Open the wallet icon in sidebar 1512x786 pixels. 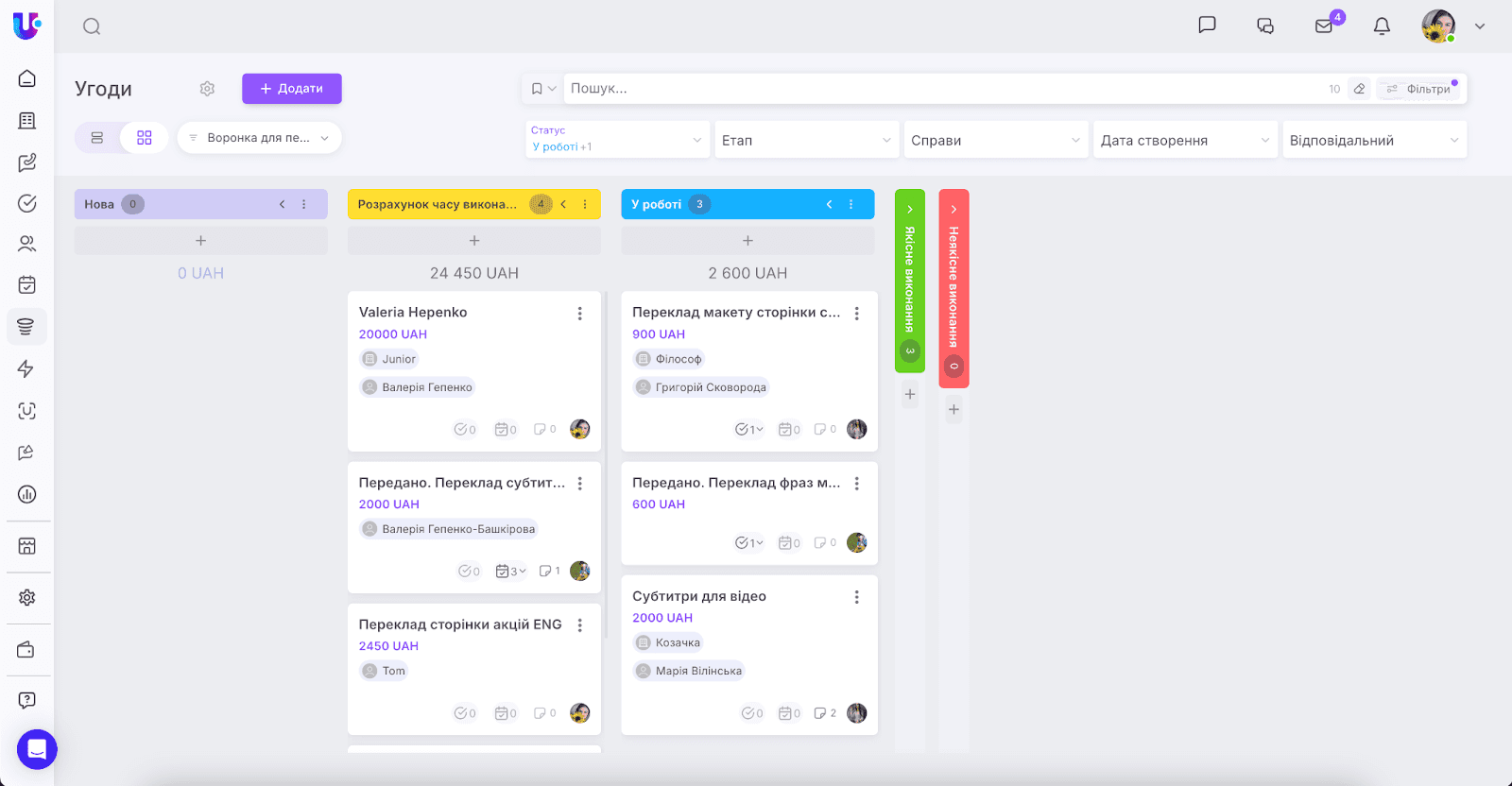click(x=26, y=650)
